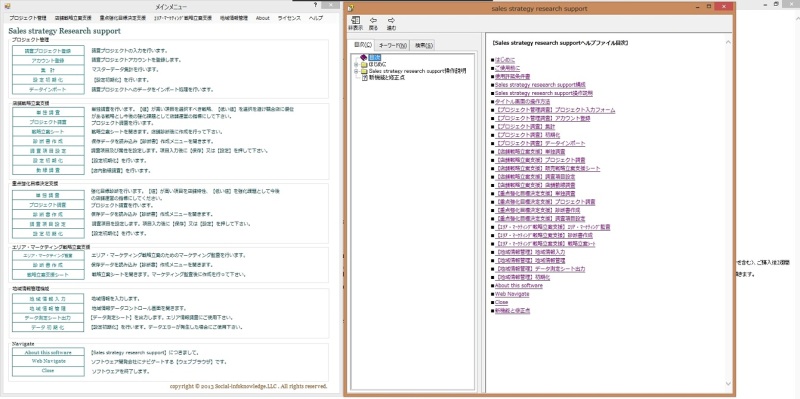
Task: Click the データ初期化 button
Action: coord(48,328)
